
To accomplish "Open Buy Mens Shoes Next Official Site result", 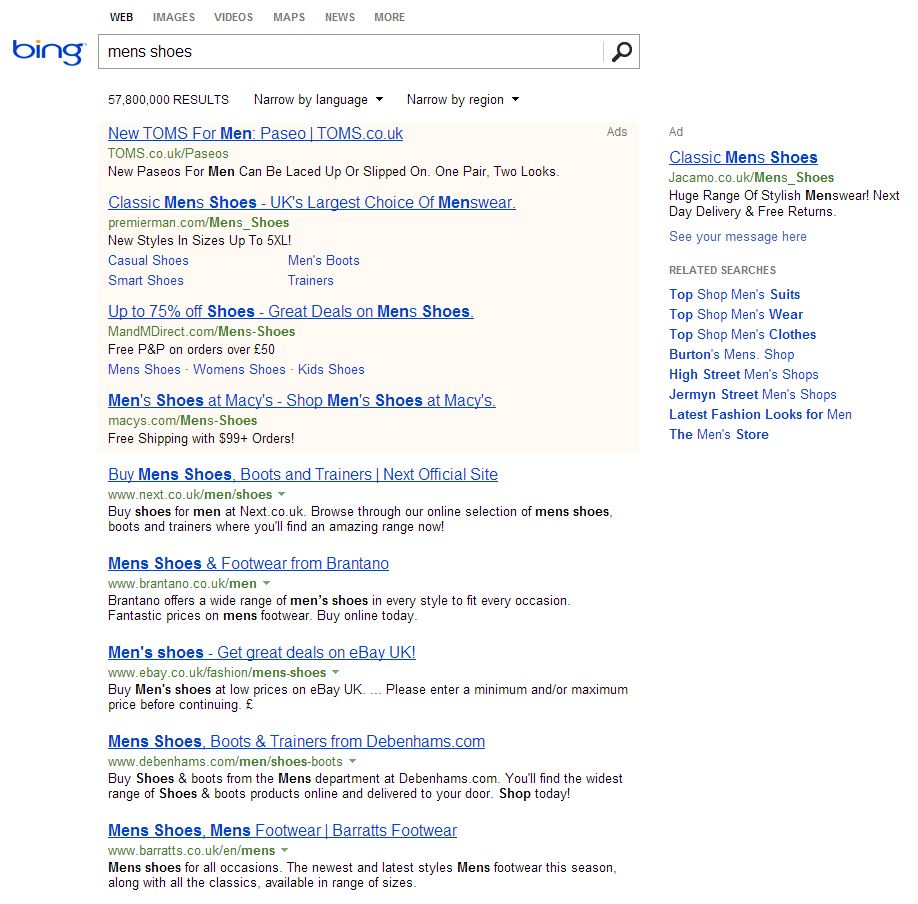I will click(302, 475).
